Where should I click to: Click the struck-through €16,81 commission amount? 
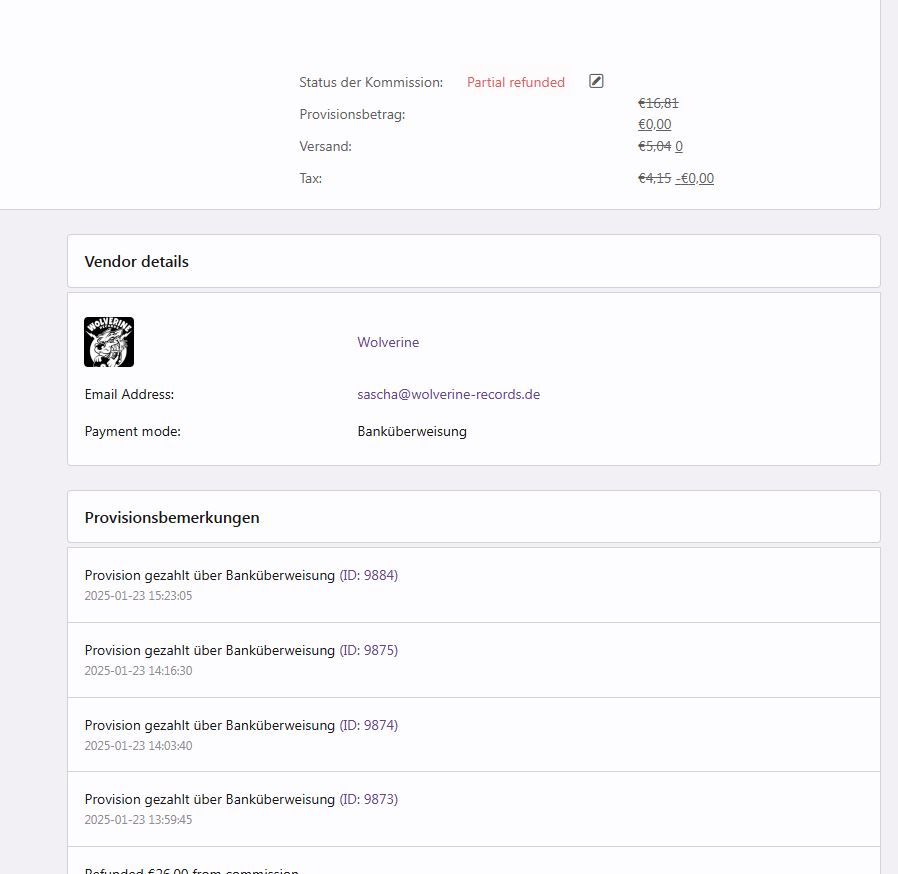click(658, 103)
